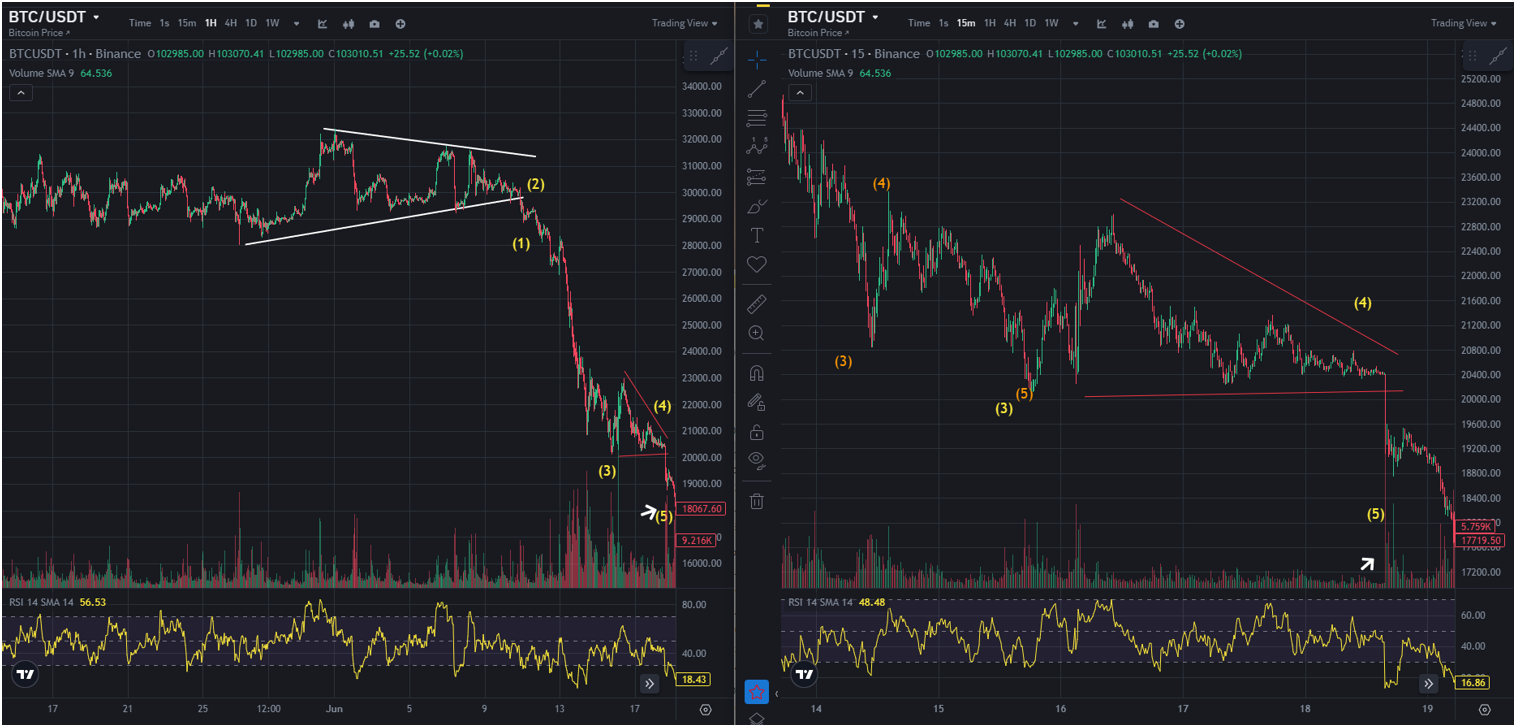Take a snapshot with the right chart camera icon
This screenshot has height=725, width=1516.
coord(1154,23)
